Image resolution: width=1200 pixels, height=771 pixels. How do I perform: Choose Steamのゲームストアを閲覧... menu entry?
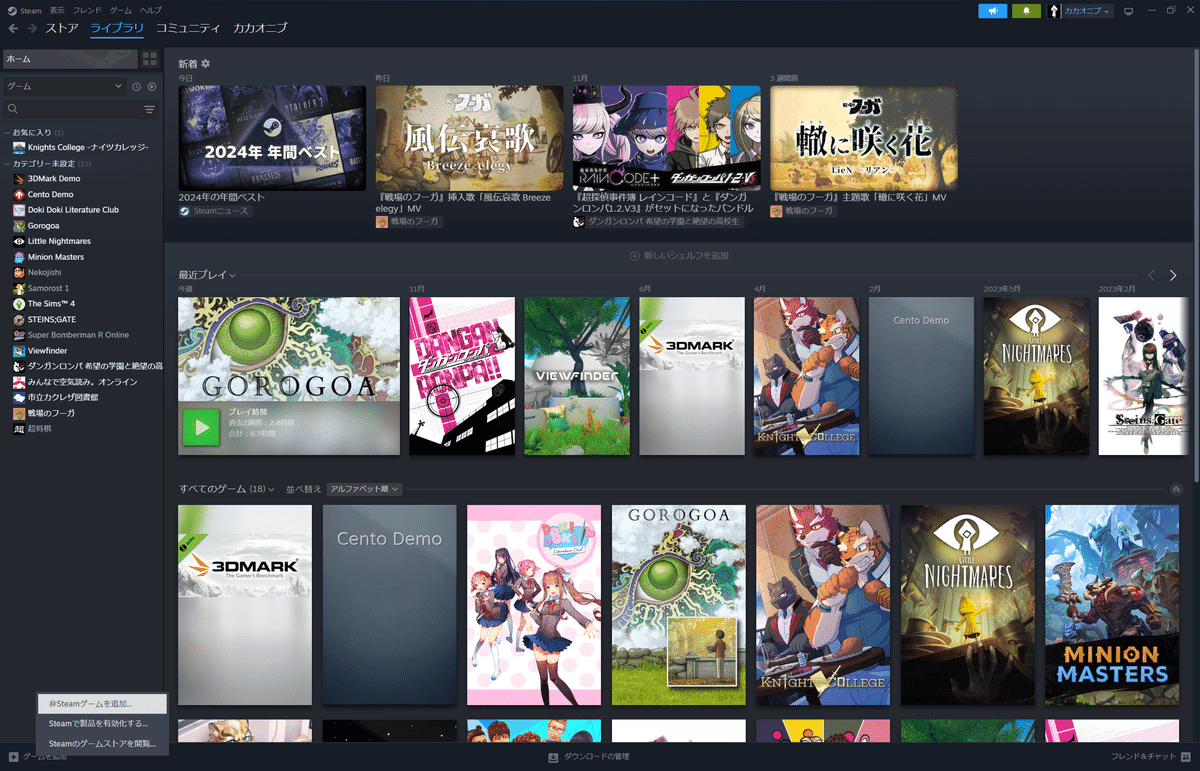102,743
